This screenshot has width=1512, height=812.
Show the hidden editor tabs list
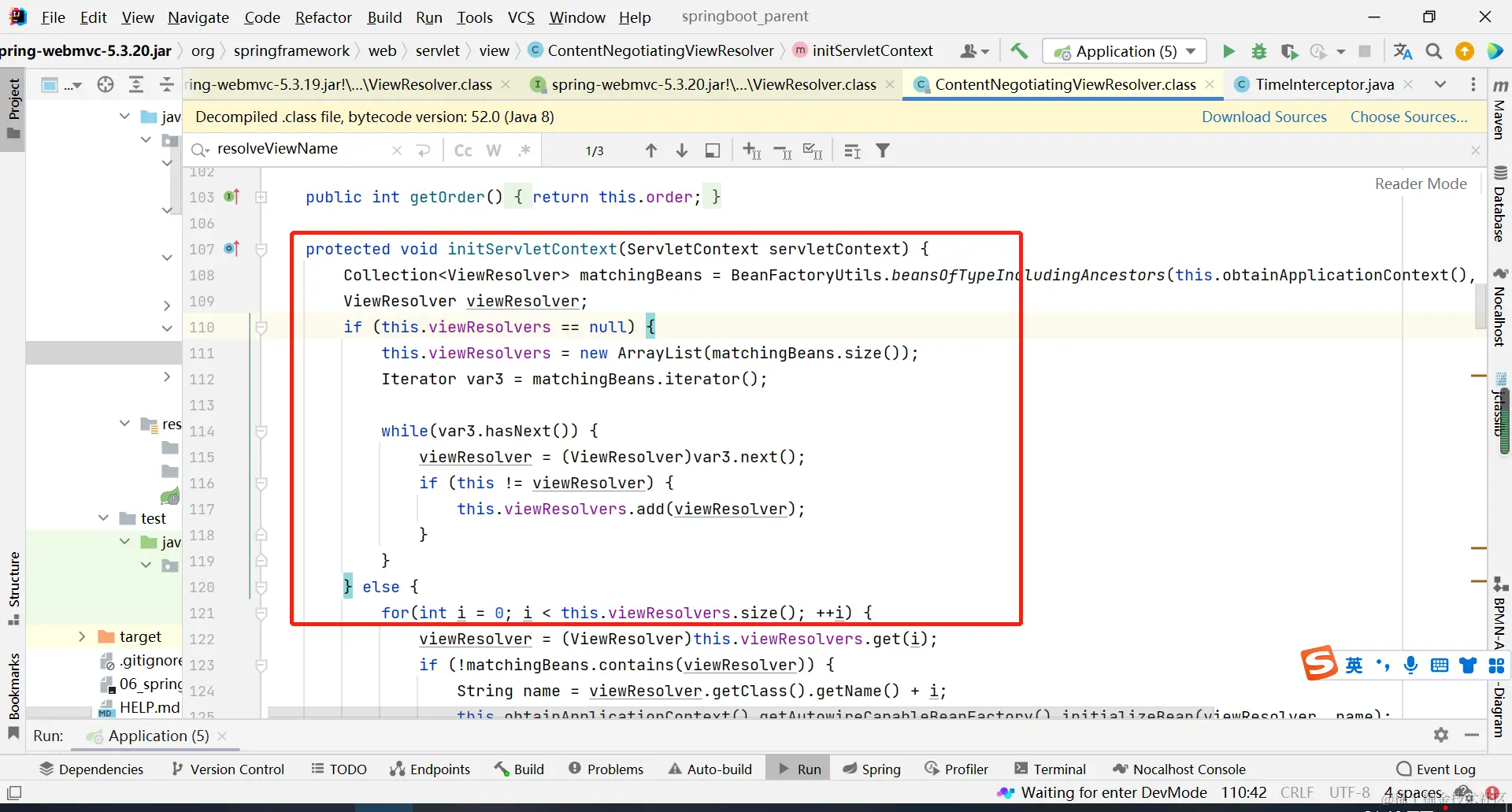(1440, 84)
